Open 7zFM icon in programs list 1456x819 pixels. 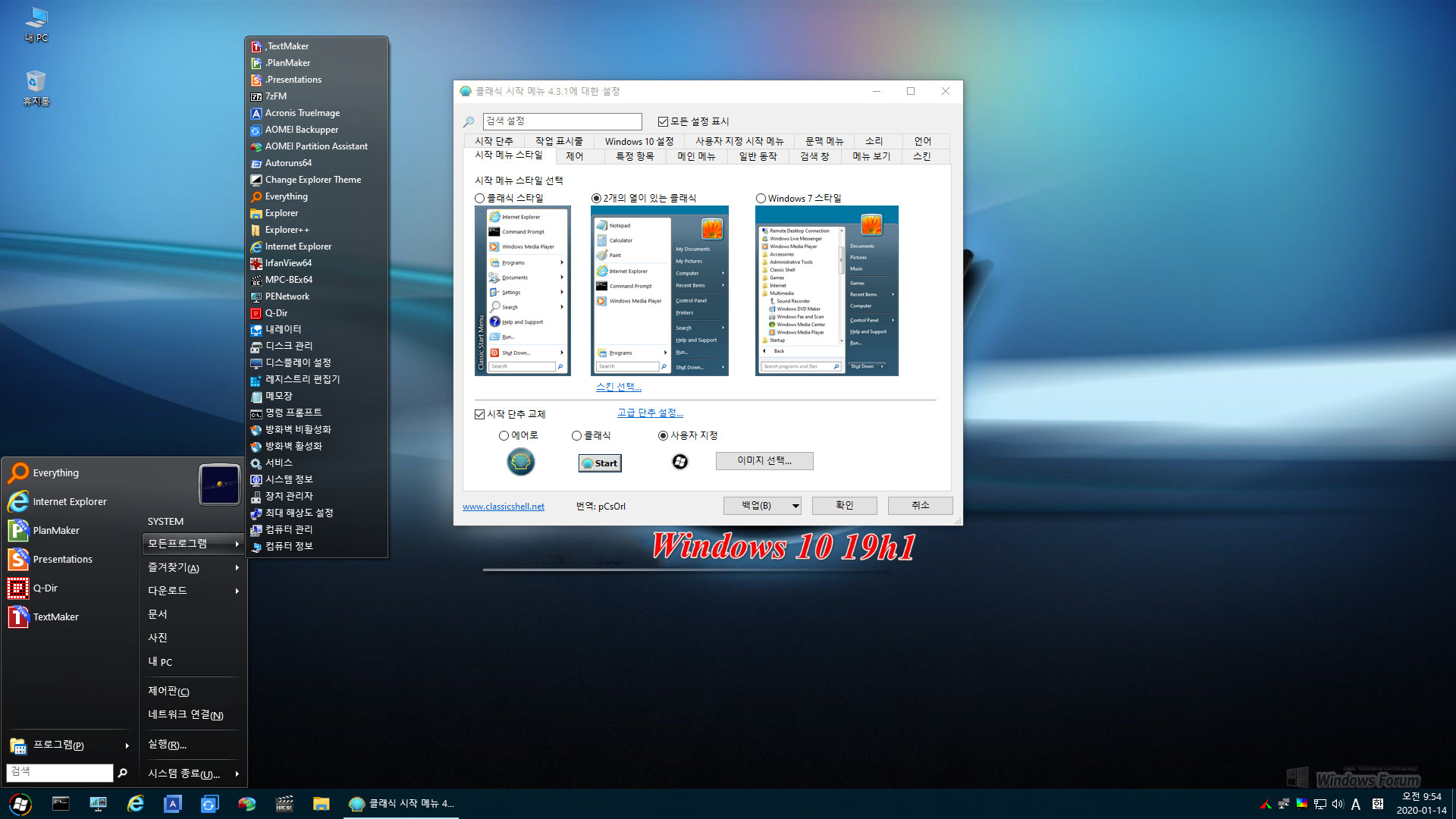(256, 96)
